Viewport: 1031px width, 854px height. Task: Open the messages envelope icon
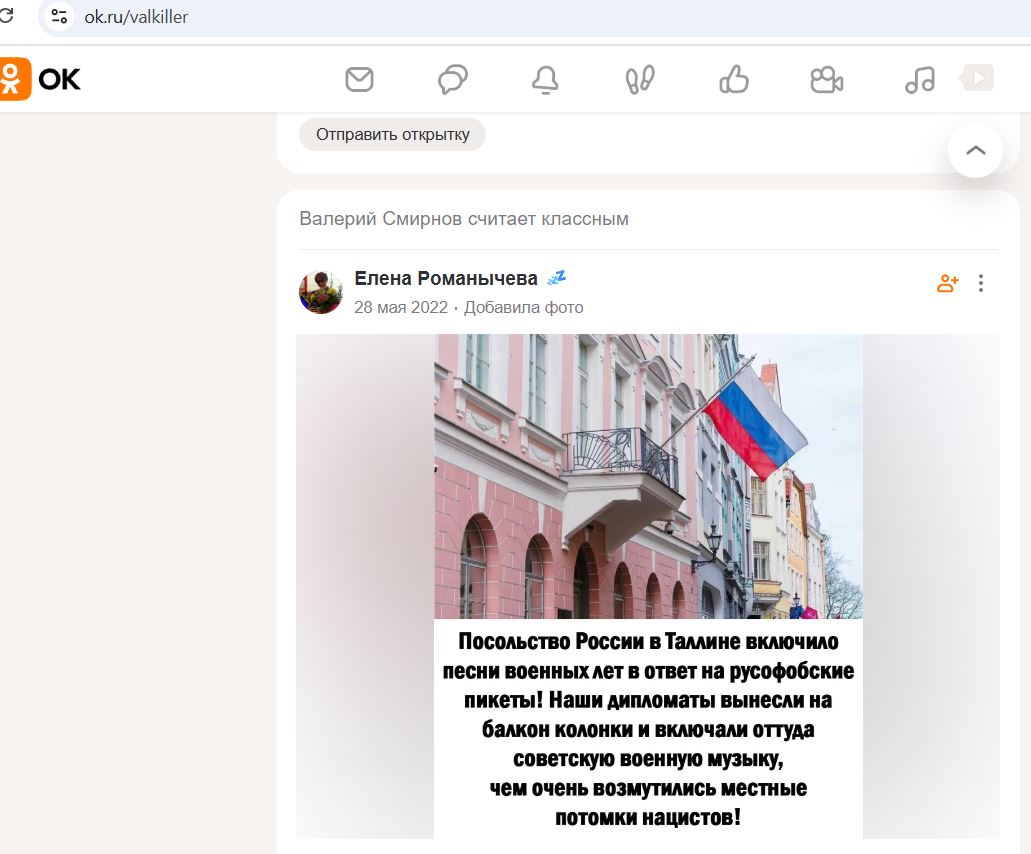(360, 80)
